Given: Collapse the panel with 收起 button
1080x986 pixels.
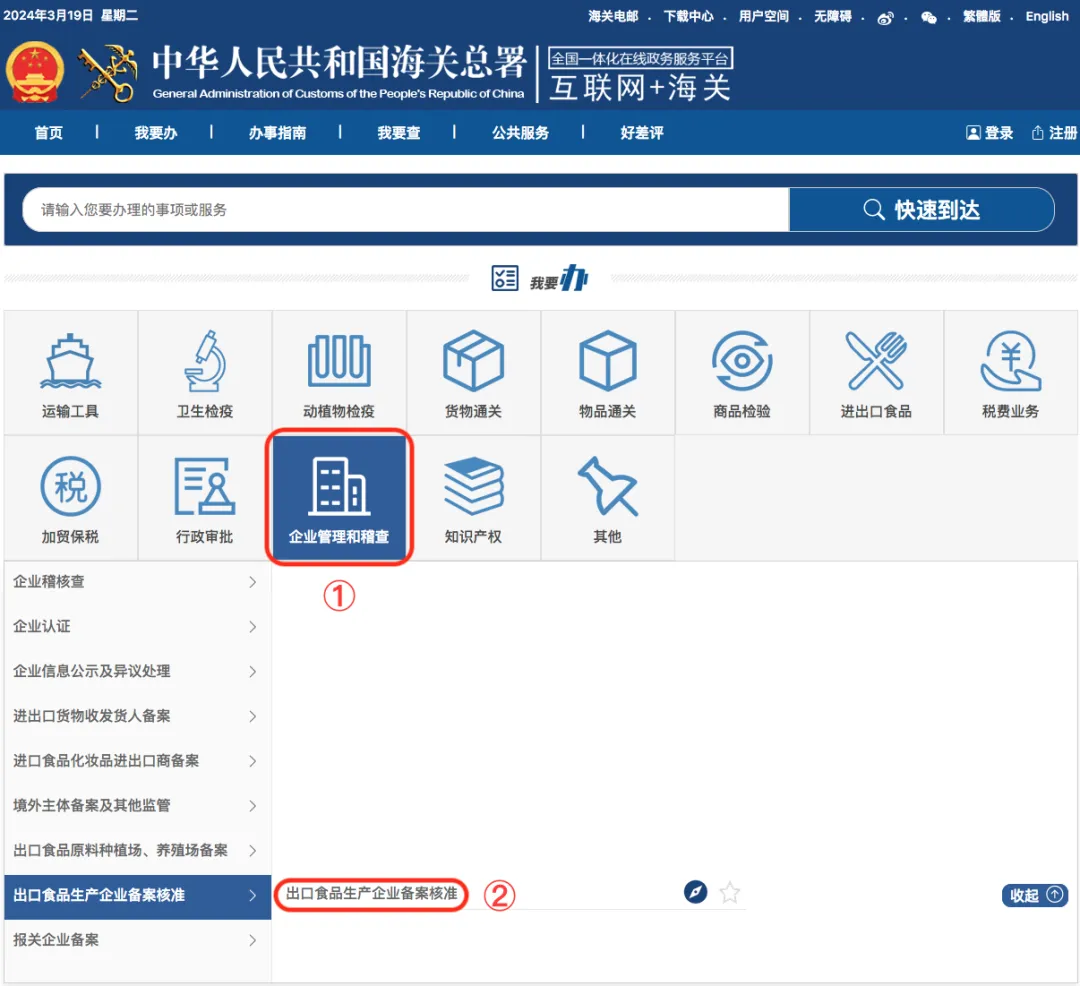Looking at the screenshot, I should (x=1035, y=894).
